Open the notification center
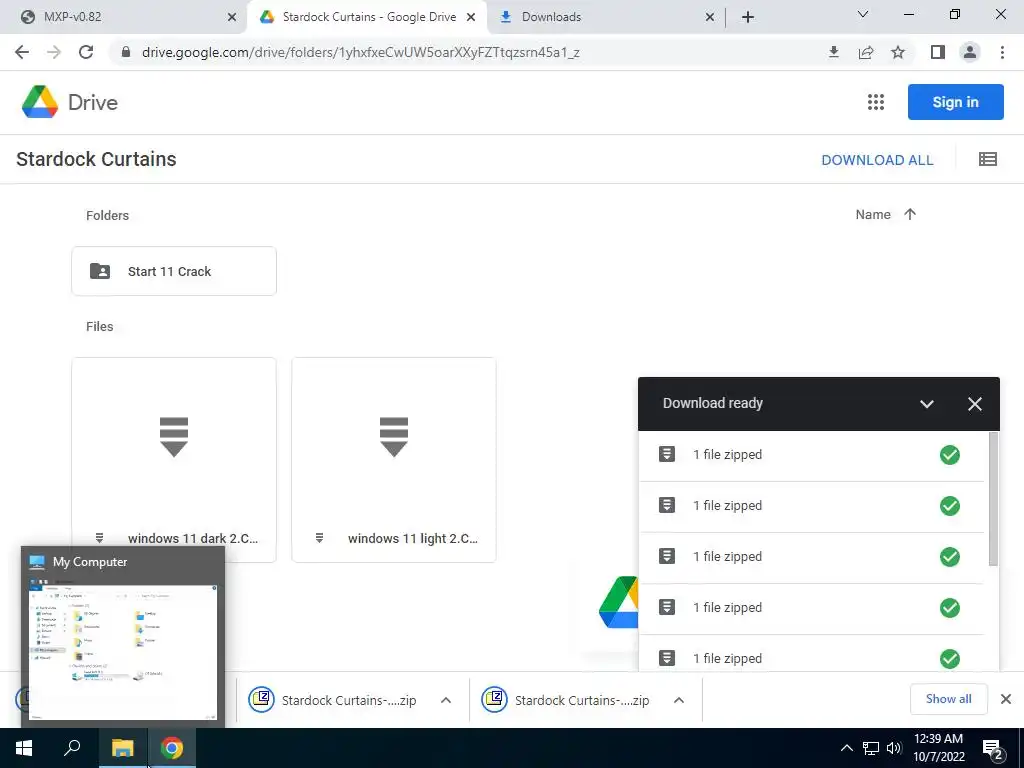 (993, 749)
